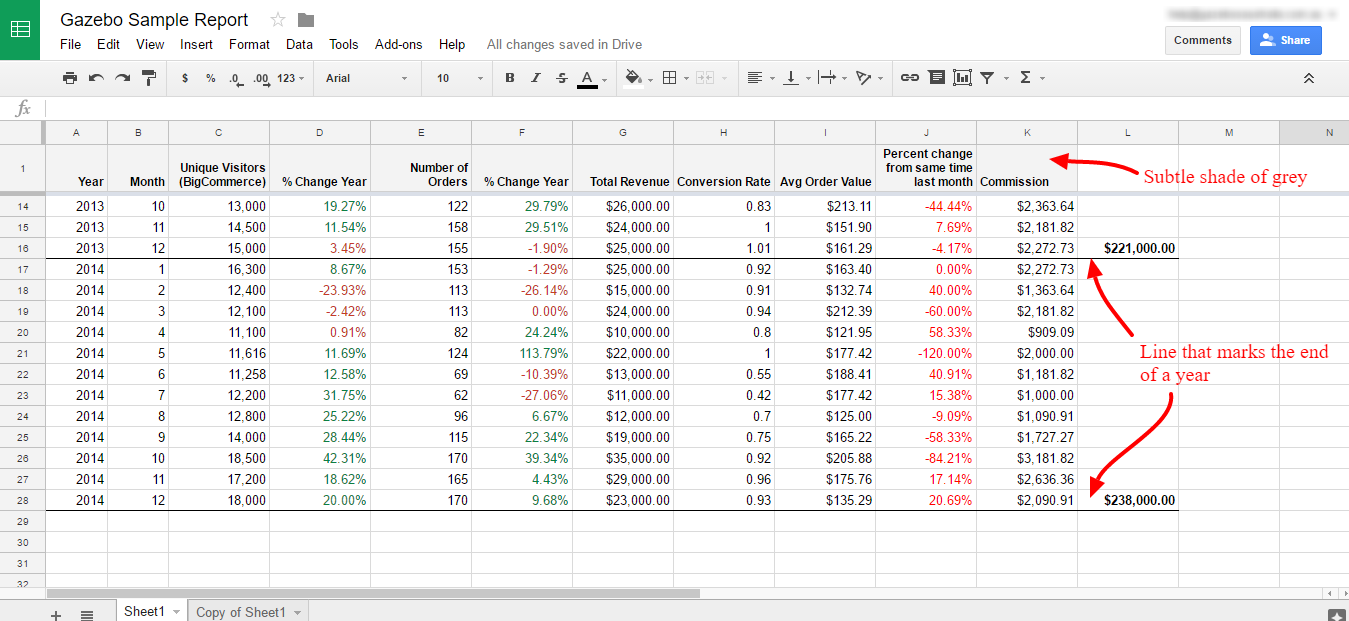1349x621 pixels.
Task: Select column D header
Action: click(320, 132)
